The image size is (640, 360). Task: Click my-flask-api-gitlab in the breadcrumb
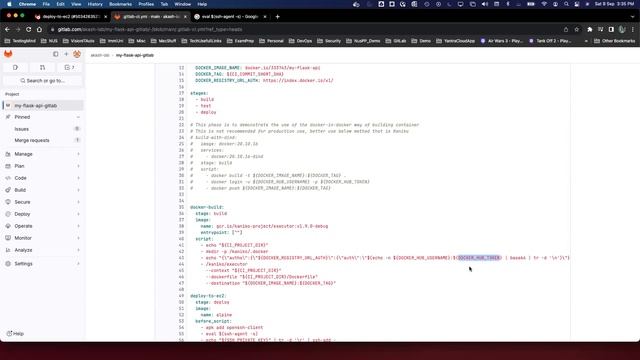pyautogui.click(x=135, y=55)
